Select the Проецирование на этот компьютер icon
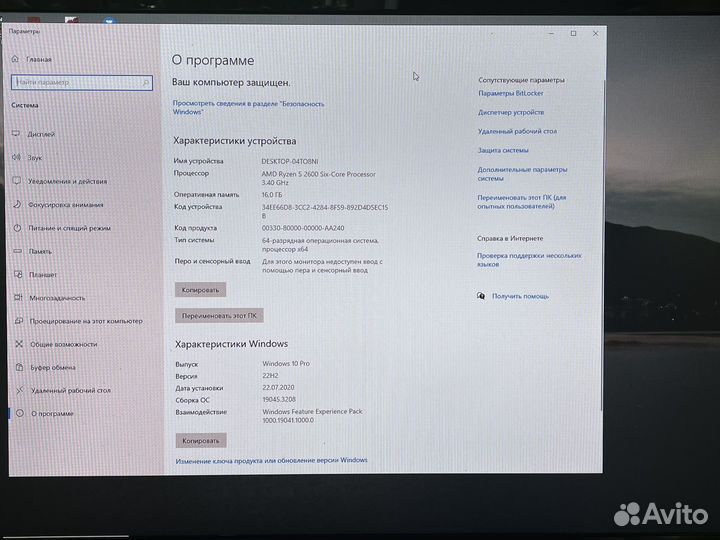Viewport: 720px width, 540px height. click(19, 321)
